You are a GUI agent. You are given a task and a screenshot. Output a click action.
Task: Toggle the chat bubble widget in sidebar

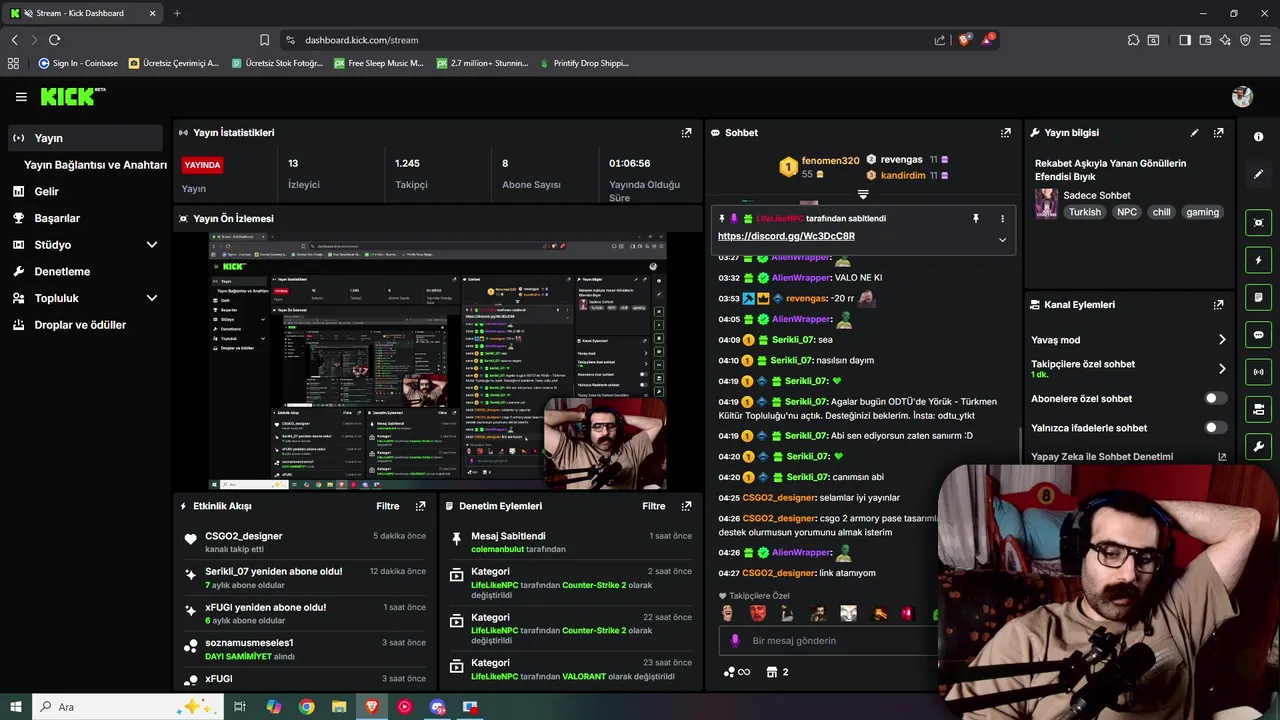1258,334
